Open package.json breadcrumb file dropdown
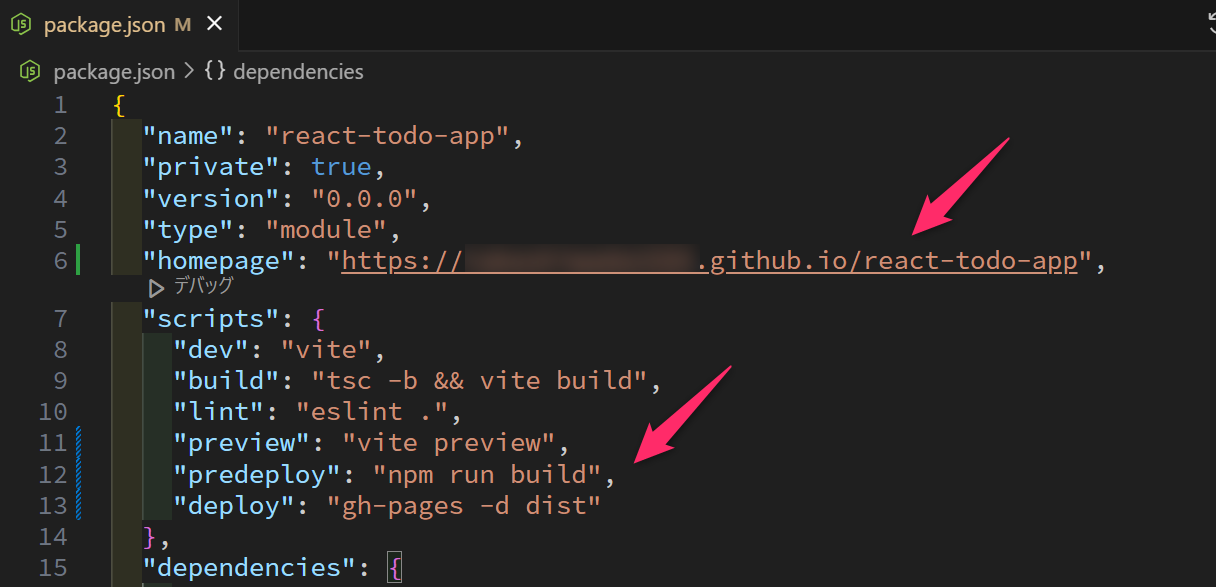The width and height of the screenshot is (1216, 587). 113,72
